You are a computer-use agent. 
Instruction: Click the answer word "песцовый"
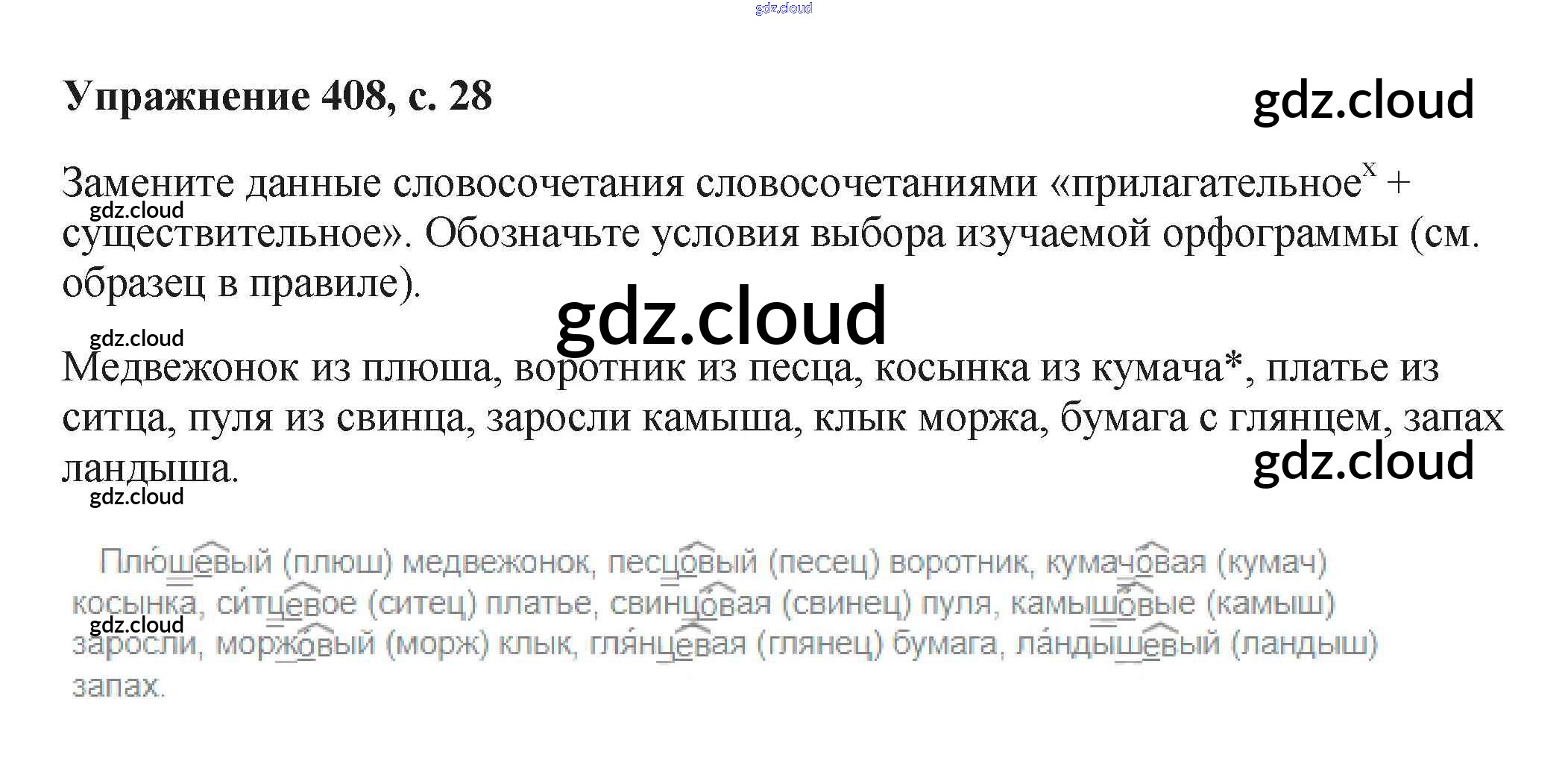click(x=682, y=562)
